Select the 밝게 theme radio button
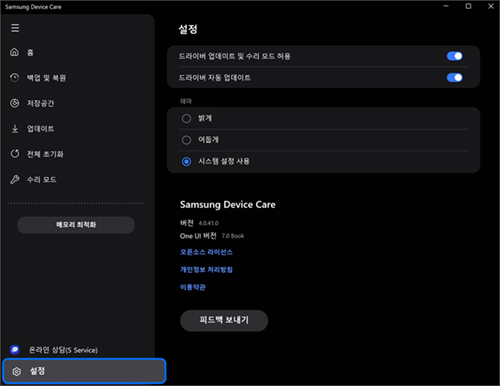Image resolution: width=500 pixels, height=386 pixels. tap(186, 118)
